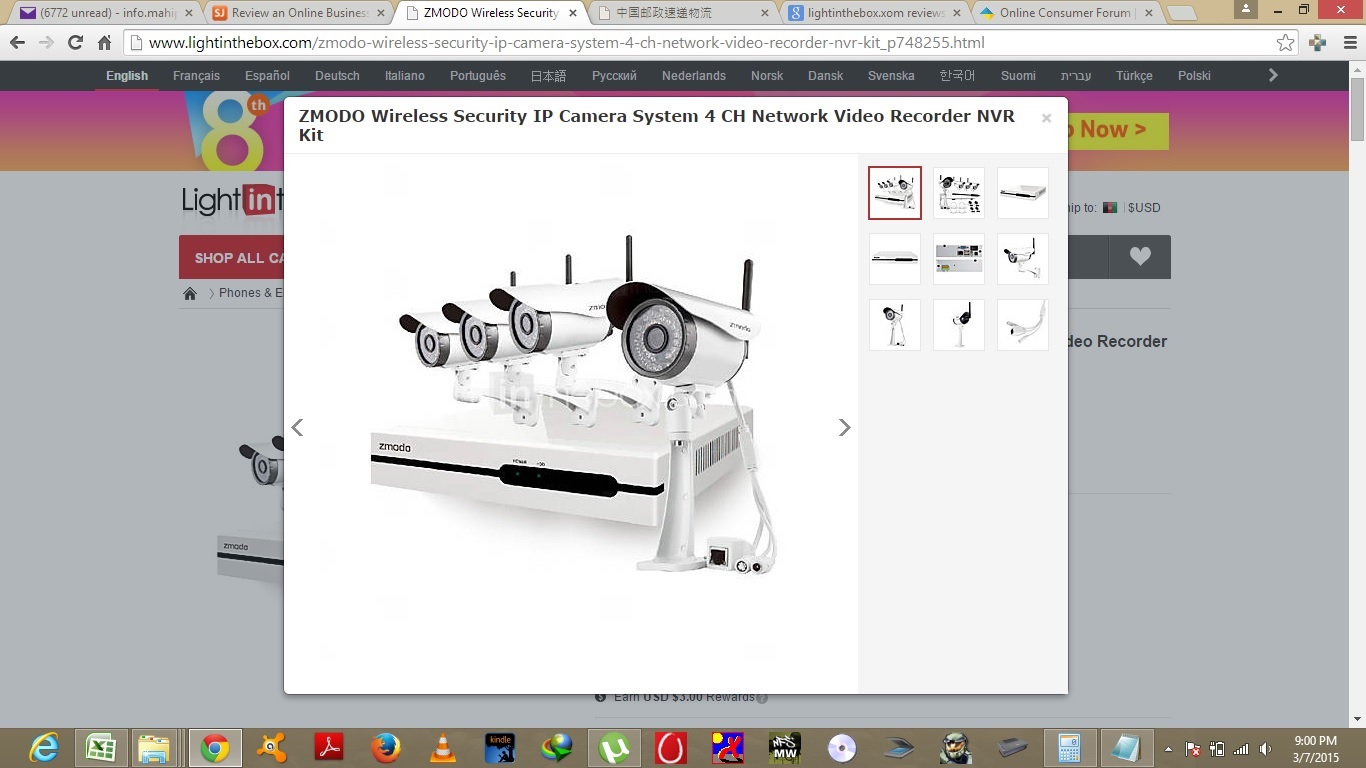This screenshot has width=1366, height=768.
Task: Bookmark page with star icon
Action: (x=1285, y=43)
